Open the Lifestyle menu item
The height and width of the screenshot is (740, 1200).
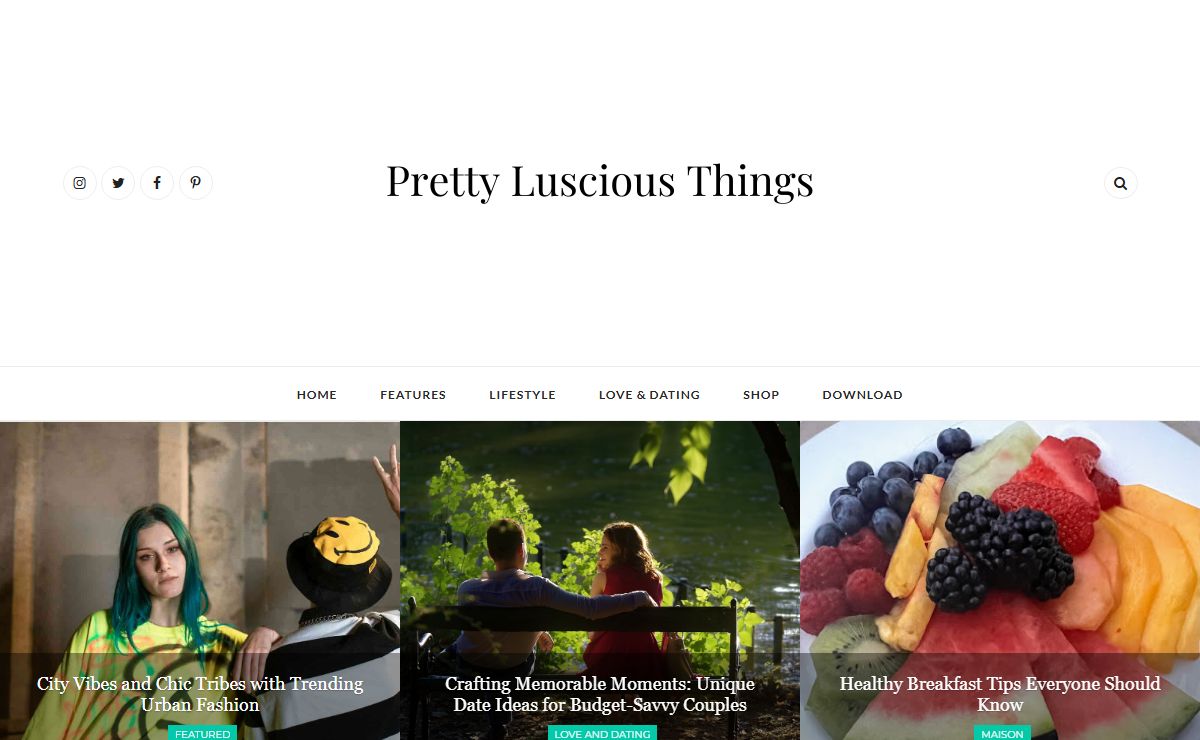pos(522,395)
